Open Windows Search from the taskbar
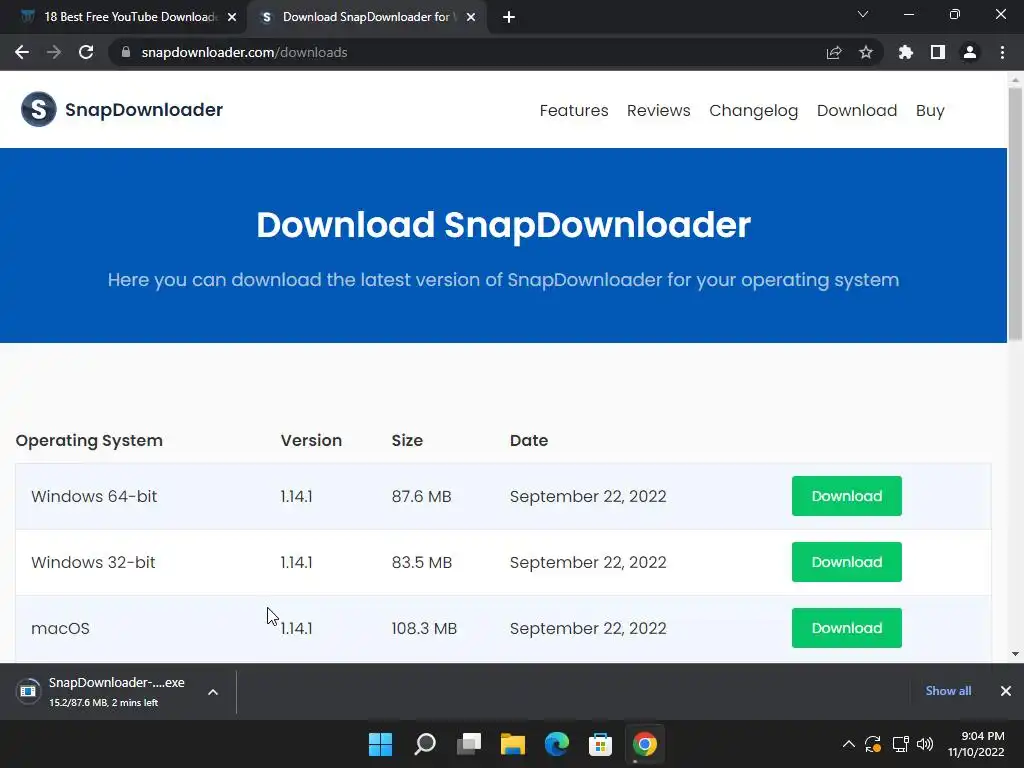 [424, 744]
